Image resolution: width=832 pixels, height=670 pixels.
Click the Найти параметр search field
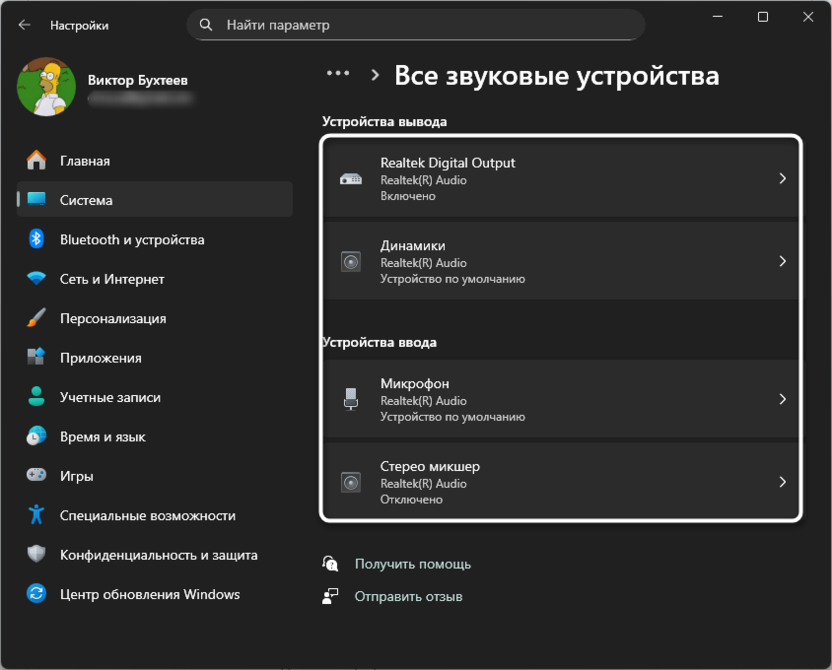tap(416, 24)
